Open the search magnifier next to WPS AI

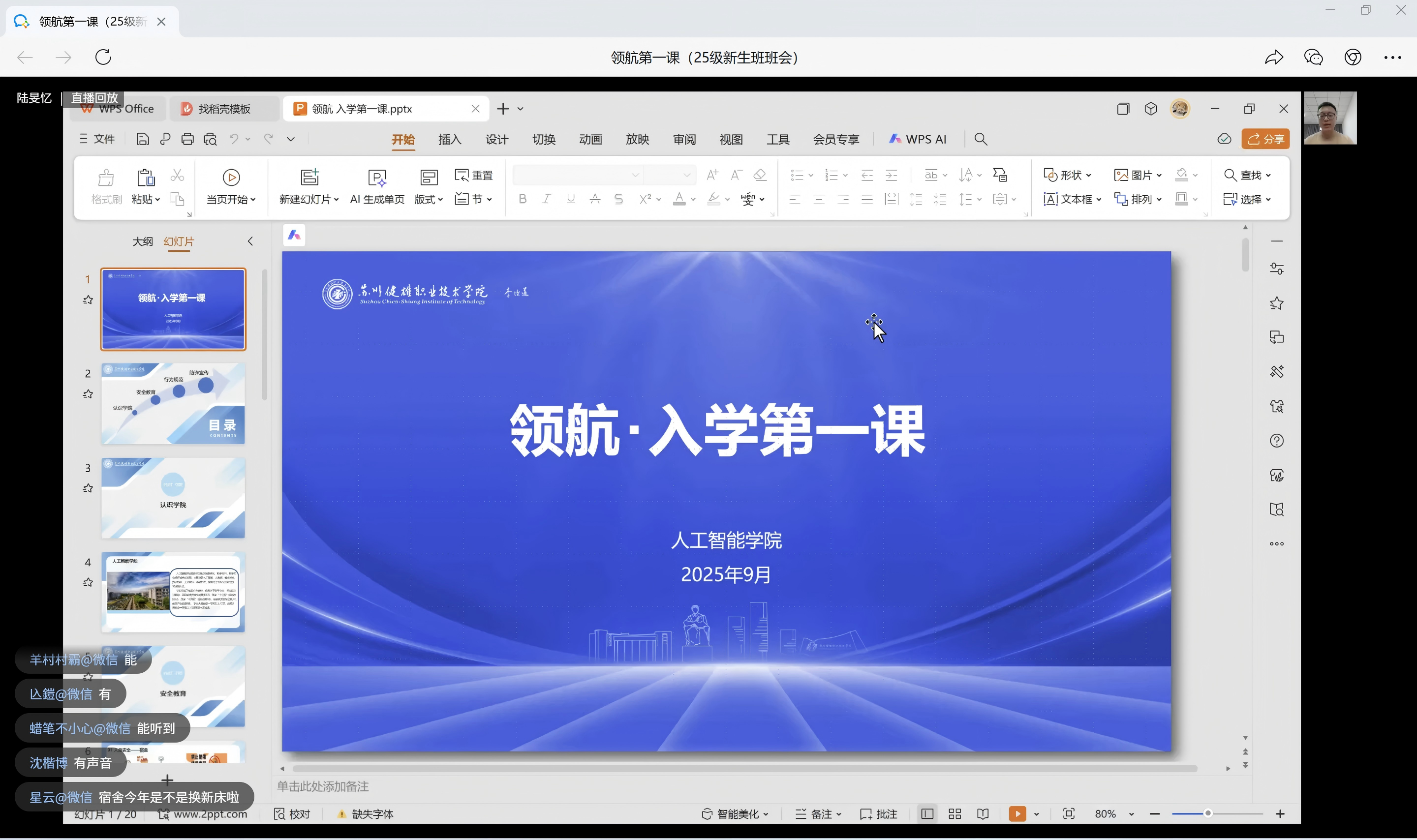coord(981,139)
